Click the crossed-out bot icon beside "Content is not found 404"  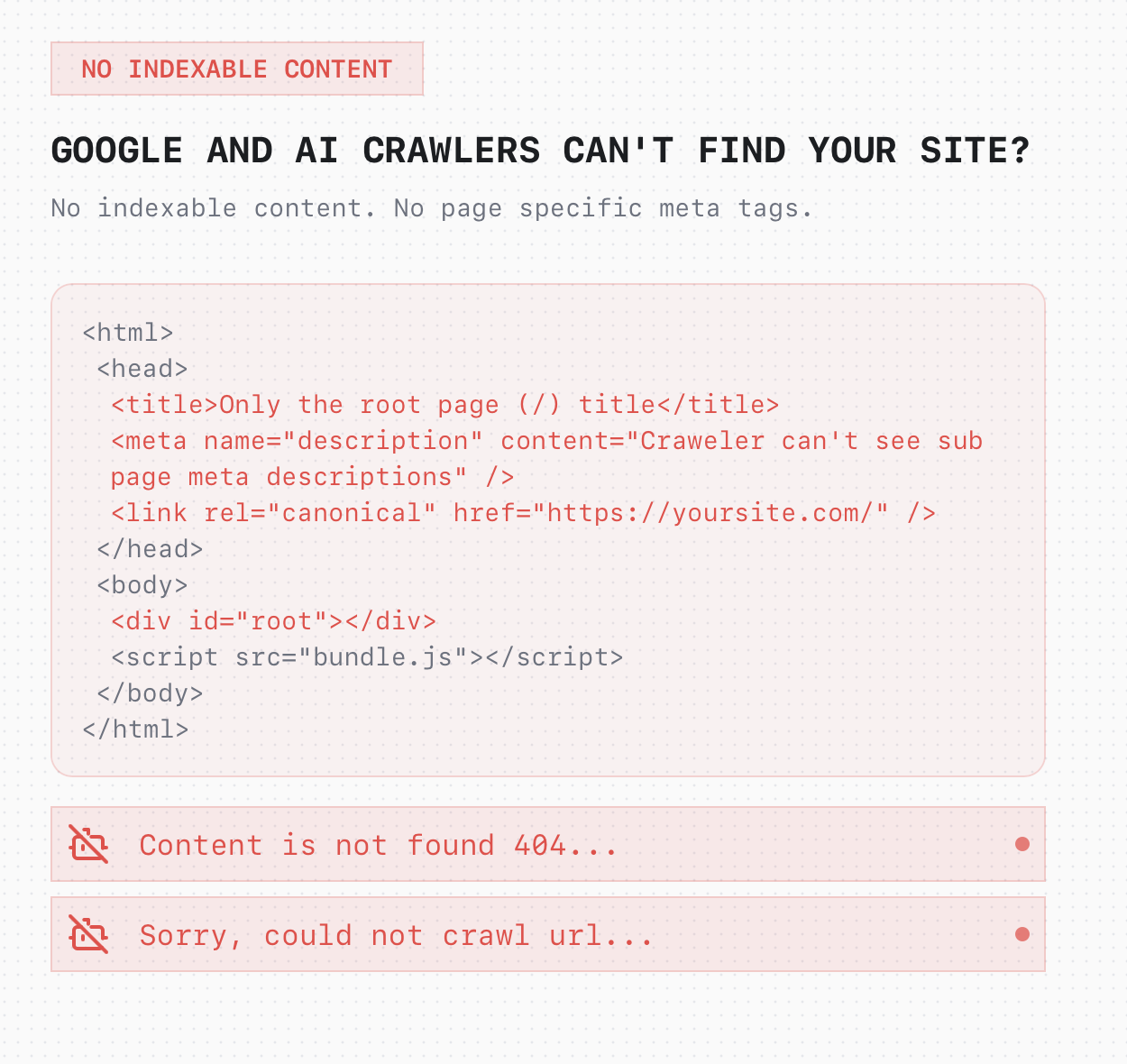tap(89, 845)
